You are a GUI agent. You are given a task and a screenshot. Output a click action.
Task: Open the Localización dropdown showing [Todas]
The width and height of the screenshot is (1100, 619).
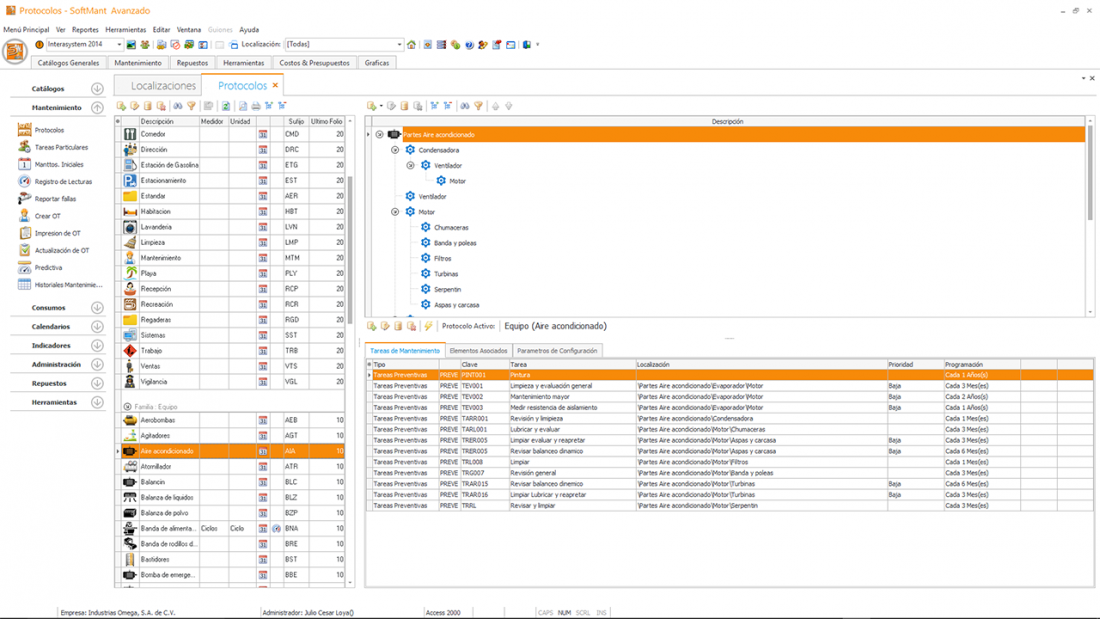[x=399, y=45]
